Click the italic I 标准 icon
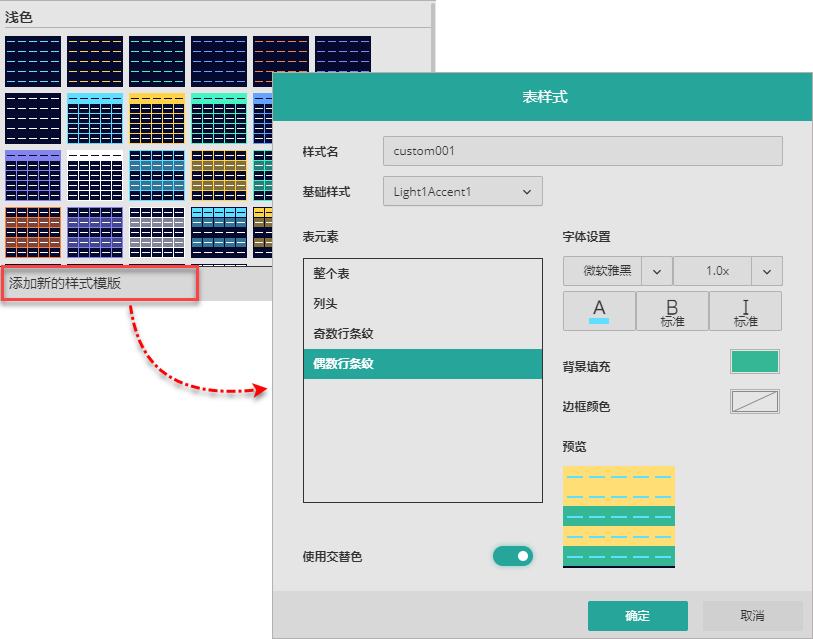Image resolution: width=813 pixels, height=639 pixels. pos(745,311)
